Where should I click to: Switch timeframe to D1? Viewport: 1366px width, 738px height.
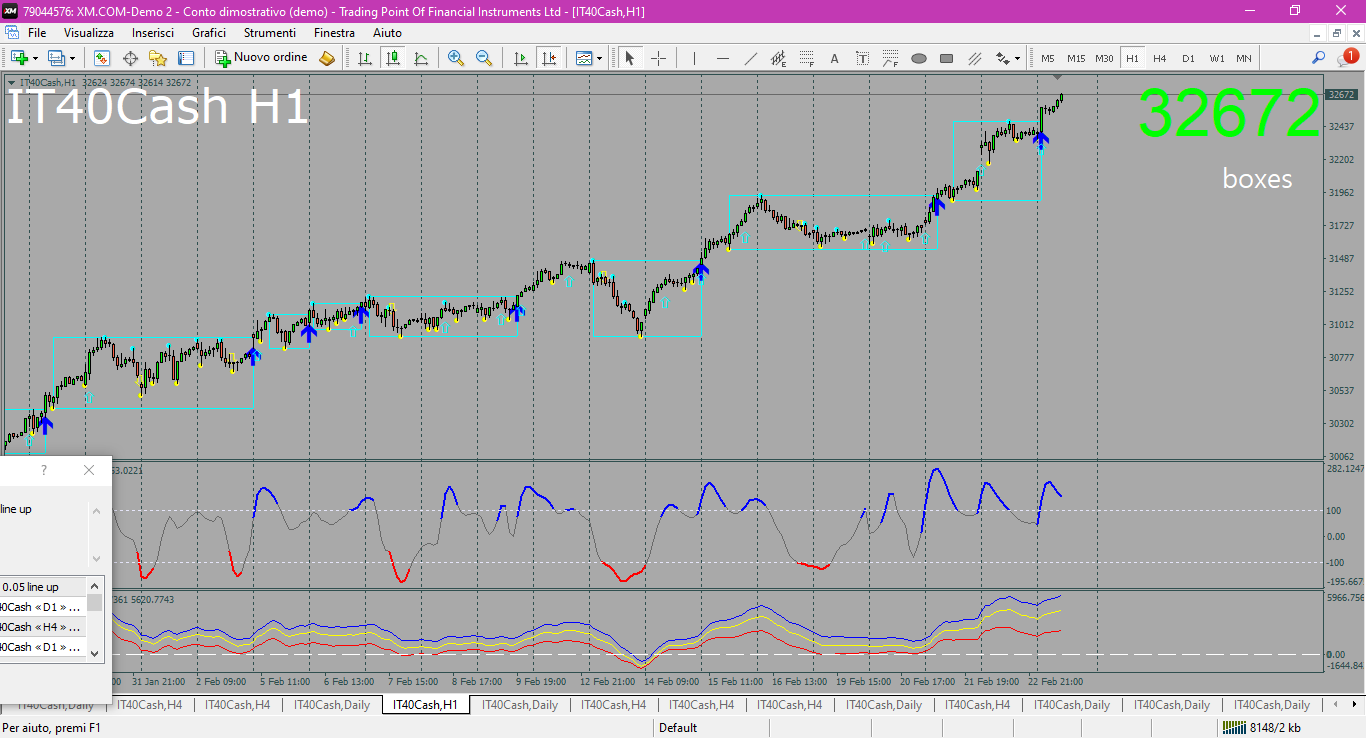pos(1188,58)
